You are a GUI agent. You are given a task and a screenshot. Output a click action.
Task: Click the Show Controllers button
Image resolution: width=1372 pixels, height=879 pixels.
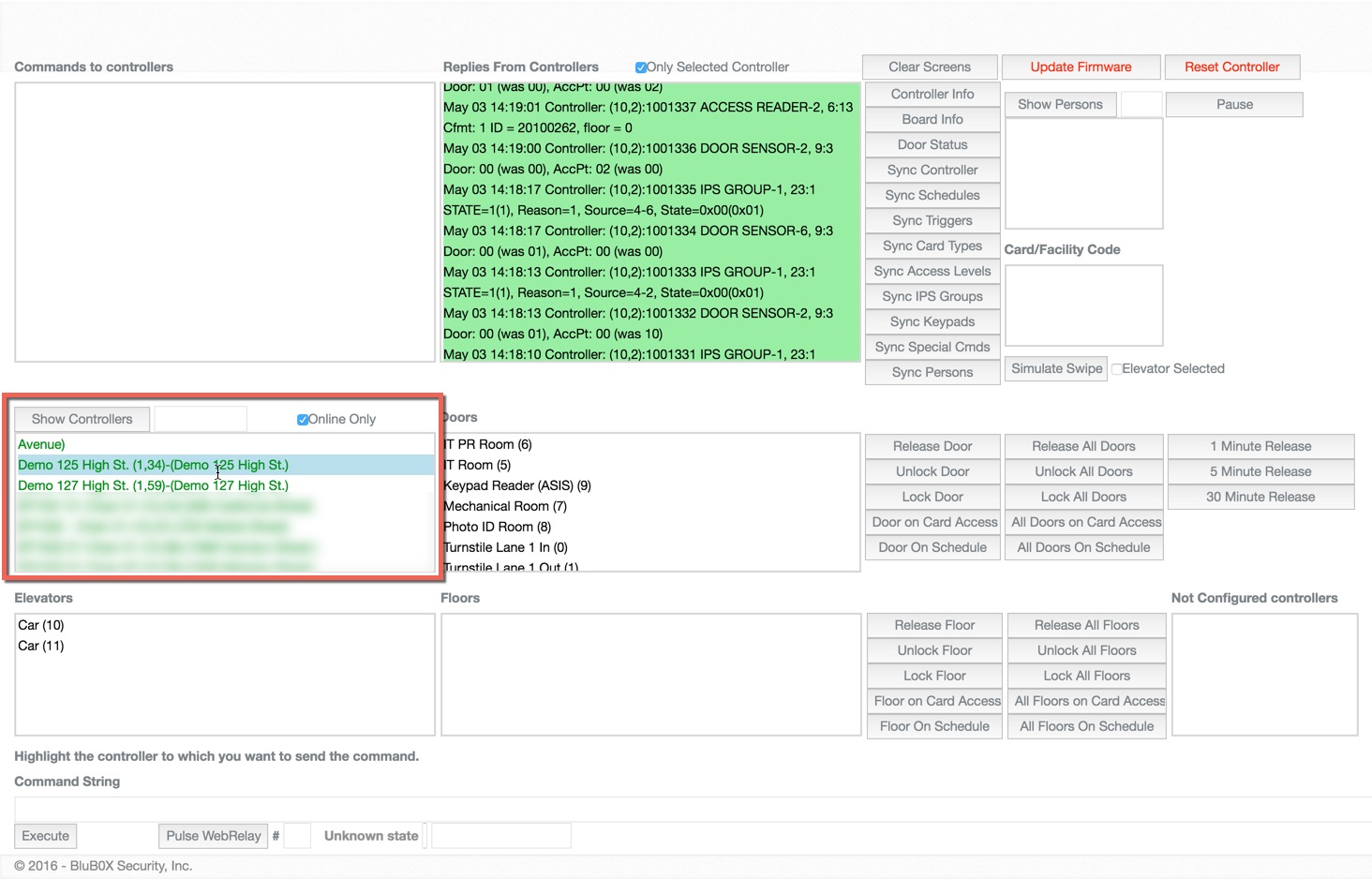coord(82,420)
